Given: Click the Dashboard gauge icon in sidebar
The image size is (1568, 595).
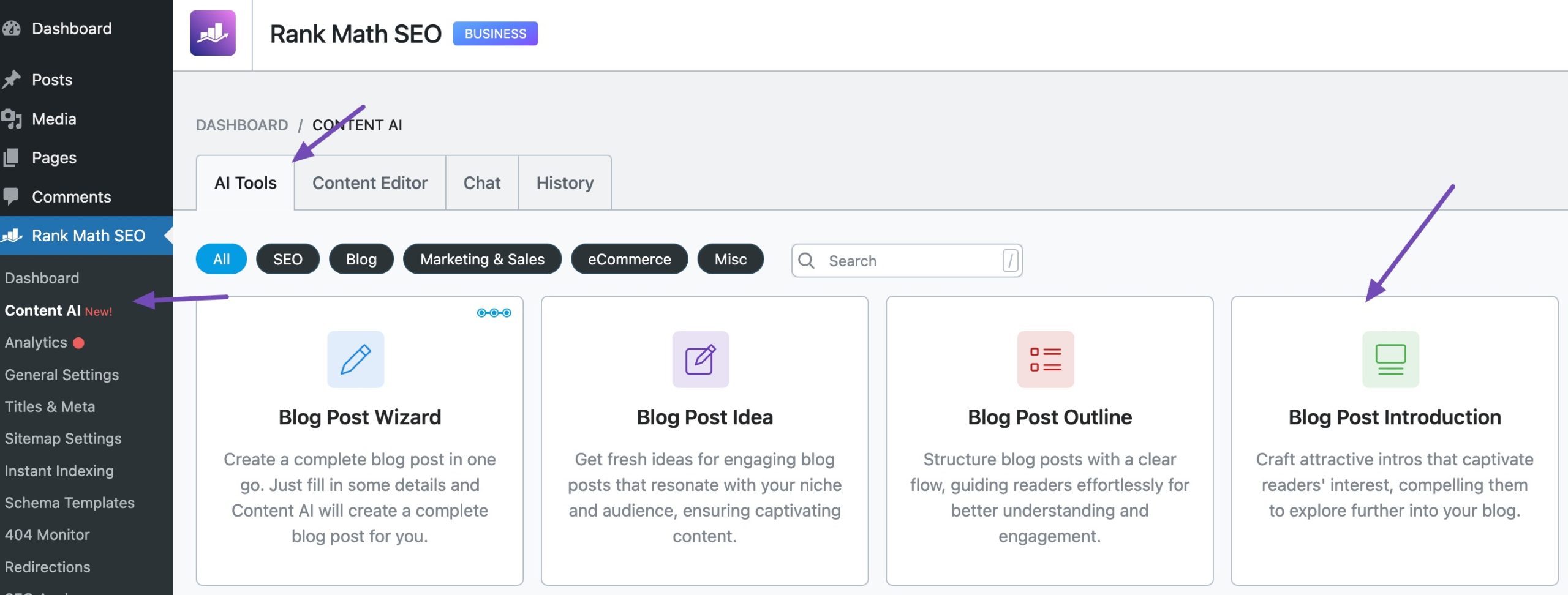Looking at the screenshot, I should [x=11, y=28].
